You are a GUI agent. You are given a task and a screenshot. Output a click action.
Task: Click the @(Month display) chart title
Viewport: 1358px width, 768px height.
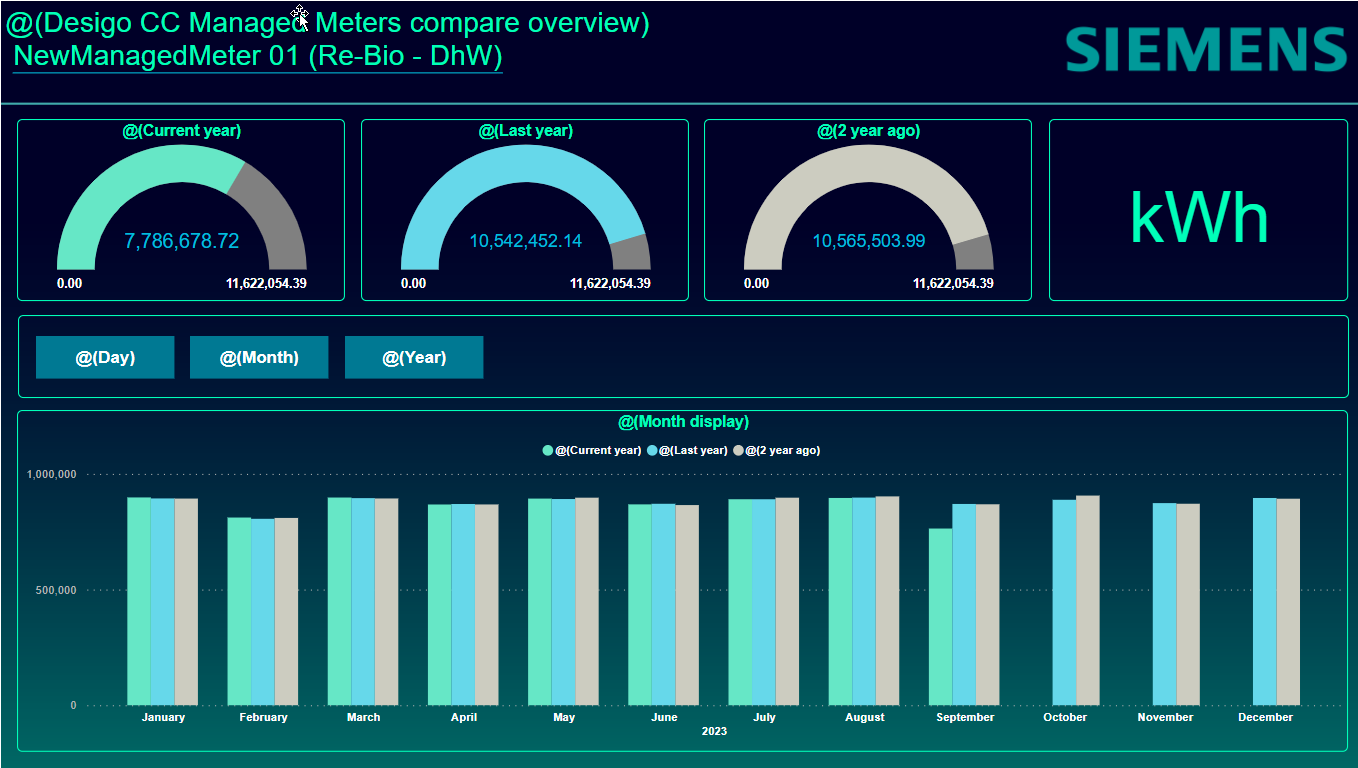(x=683, y=422)
